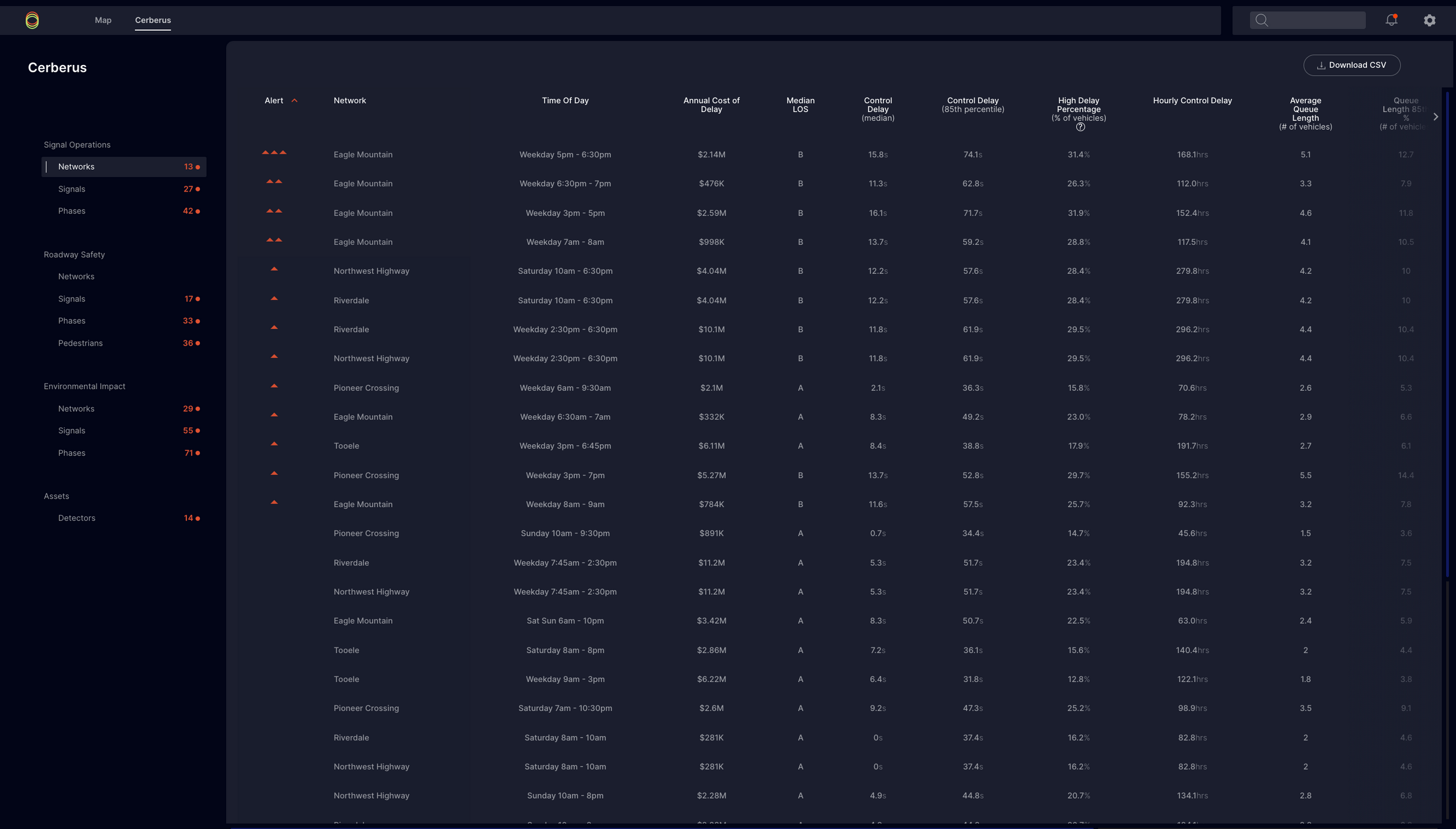Open Pedestrians under Roadway Safety
The image size is (1456, 829).
tap(80, 343)
